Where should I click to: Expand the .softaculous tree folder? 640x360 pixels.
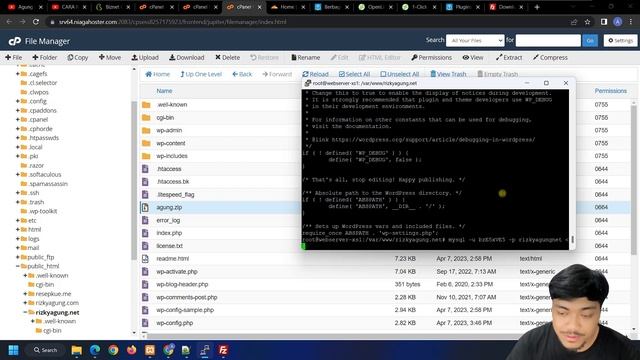(18, 174)
